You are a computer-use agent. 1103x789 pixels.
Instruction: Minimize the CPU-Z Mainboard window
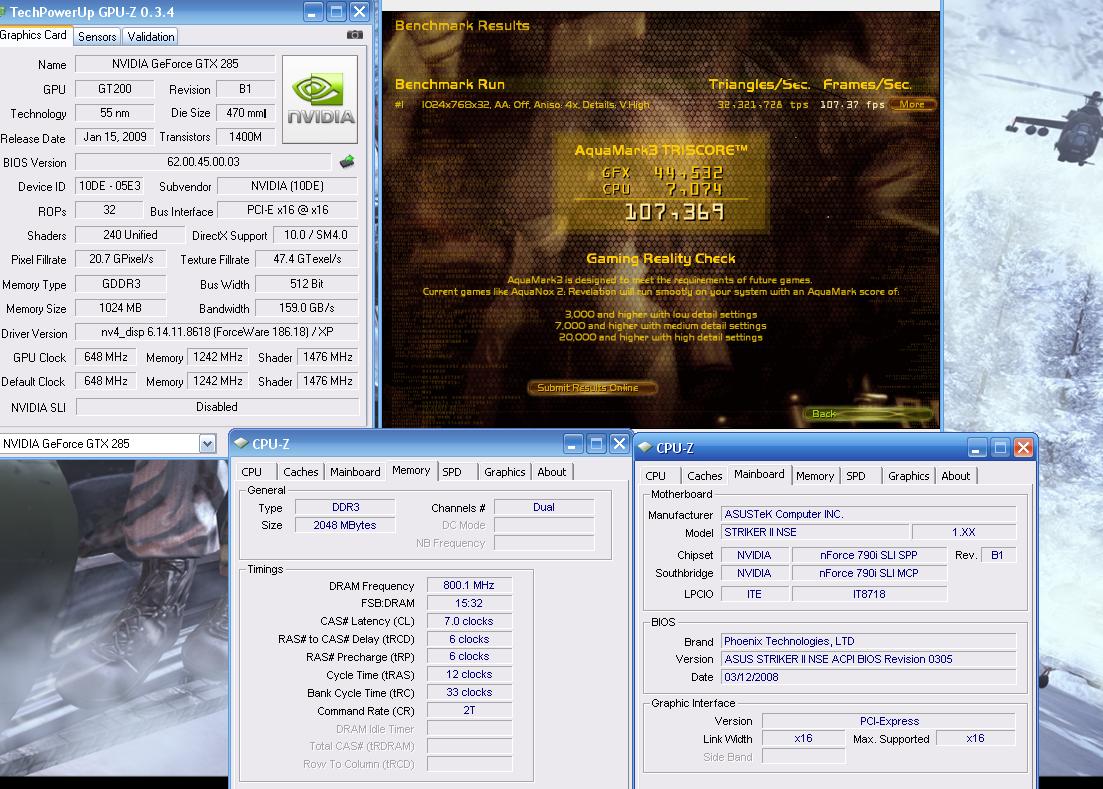point(977,447)
